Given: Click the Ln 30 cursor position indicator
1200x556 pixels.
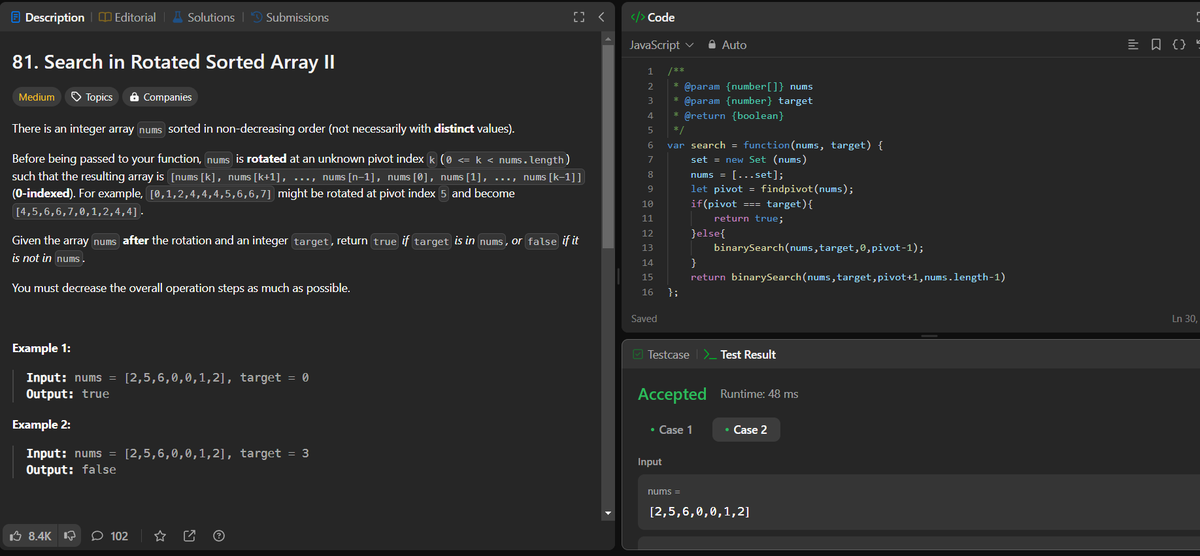Looking at the screenshot, I should [x=1184, y=318].
